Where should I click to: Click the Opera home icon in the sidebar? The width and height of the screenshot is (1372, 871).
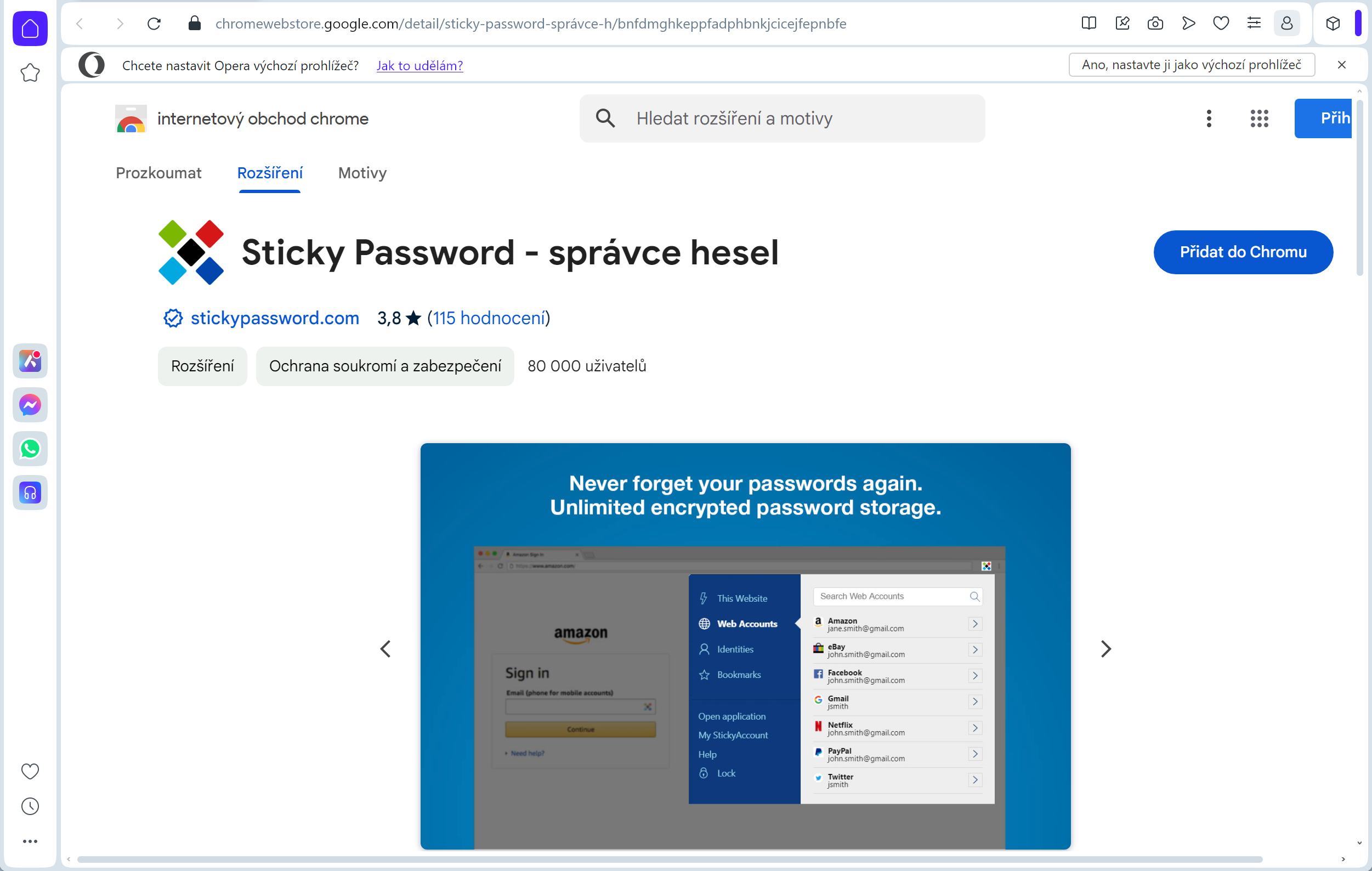(30, 29)
